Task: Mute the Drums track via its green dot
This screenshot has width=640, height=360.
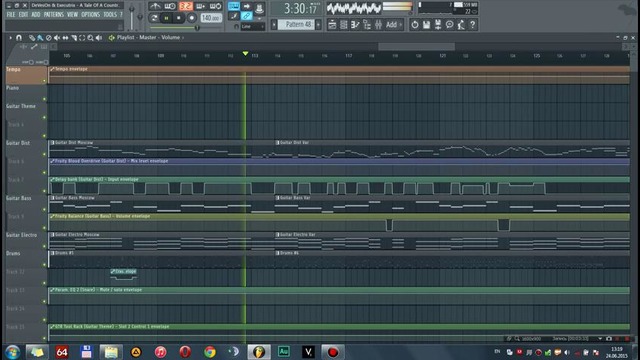Action: [x=44, y=264]
